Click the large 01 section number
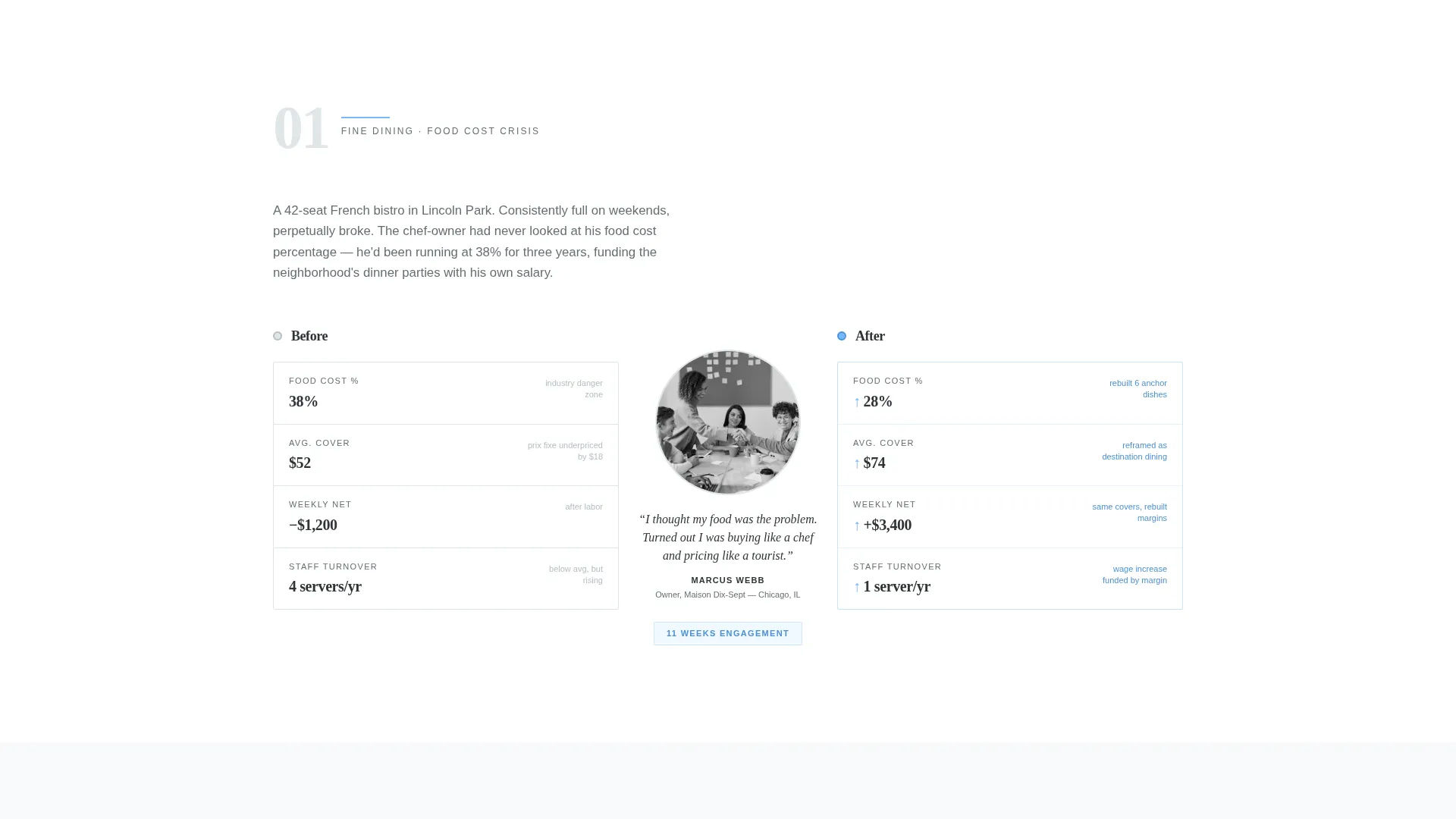Screen dimensions: 1456x819 pos(301,129)
